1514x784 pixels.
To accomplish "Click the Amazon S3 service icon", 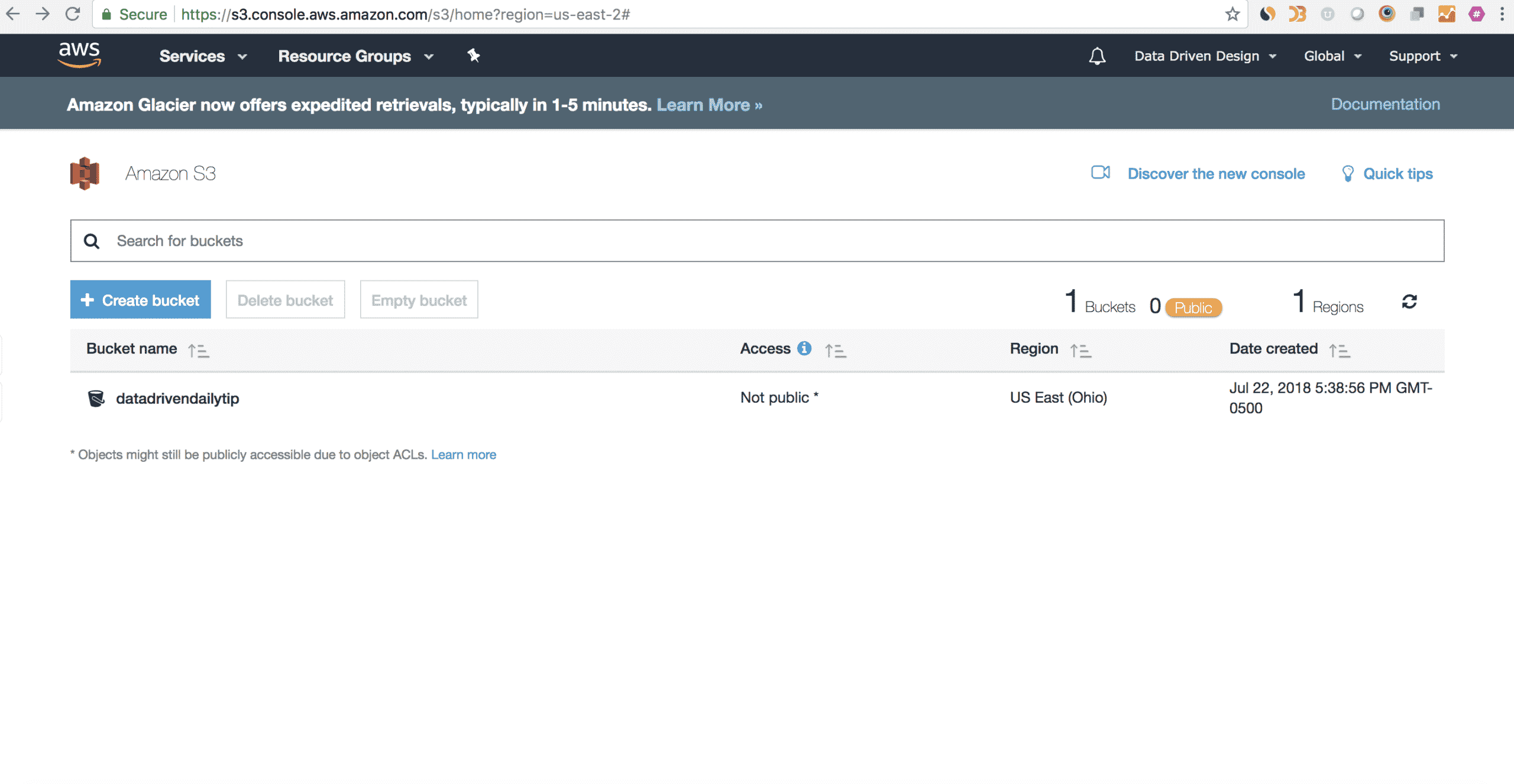I will (x=85, y=173).
